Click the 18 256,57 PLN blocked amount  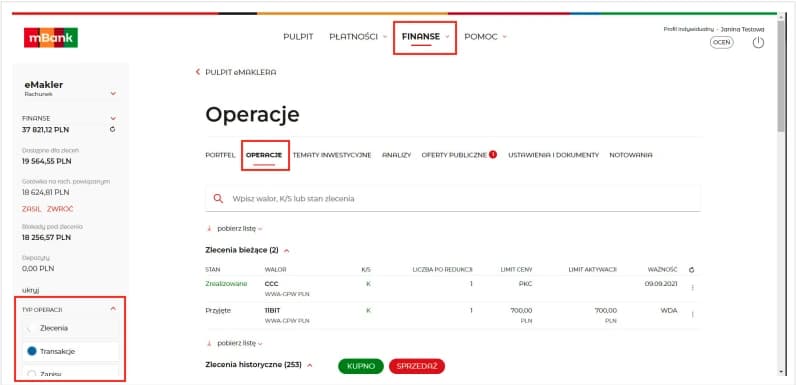(x=47, y=237)
